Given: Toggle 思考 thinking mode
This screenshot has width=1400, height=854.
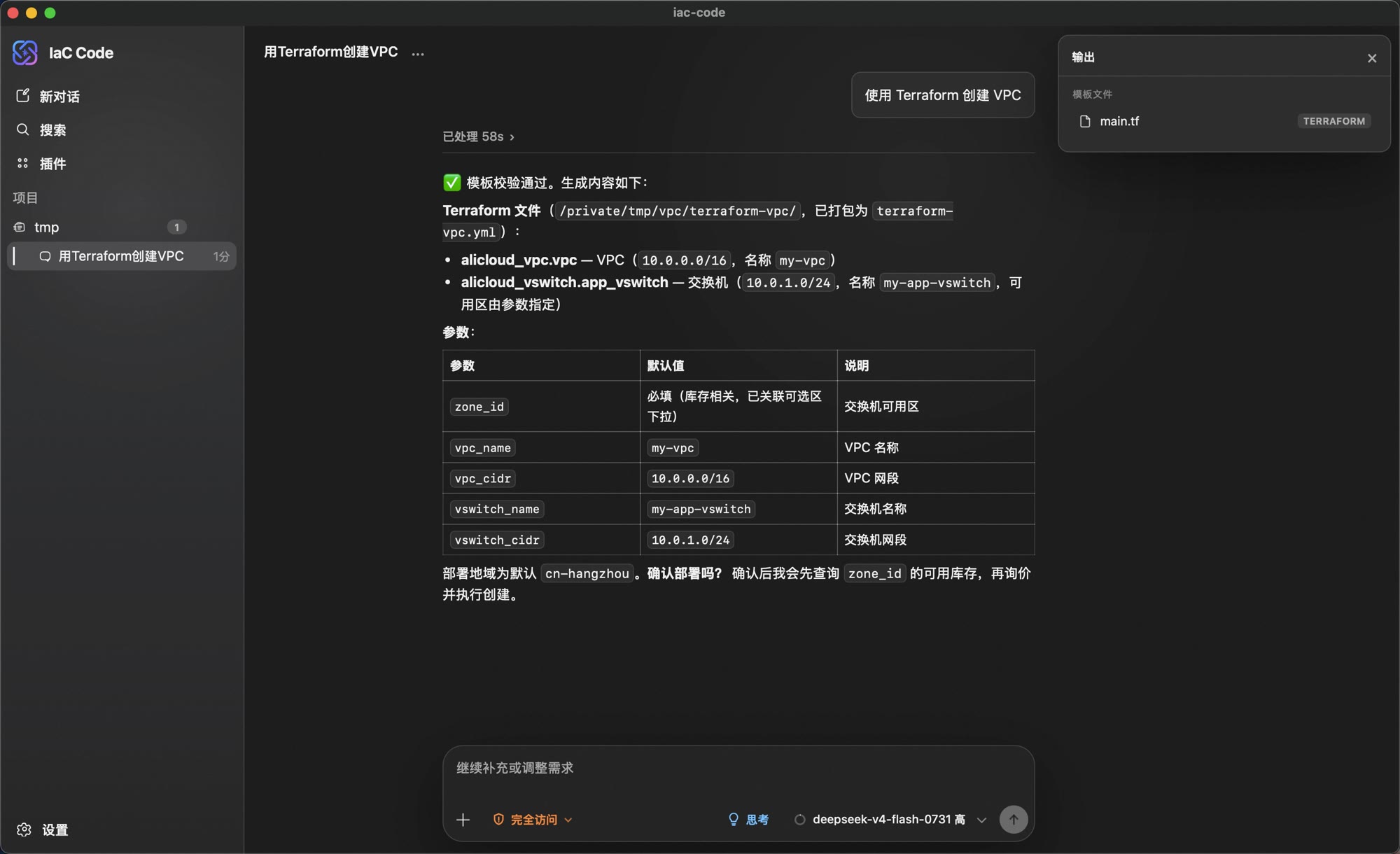Looking at the screenshot, I should (x=748, y=819).
